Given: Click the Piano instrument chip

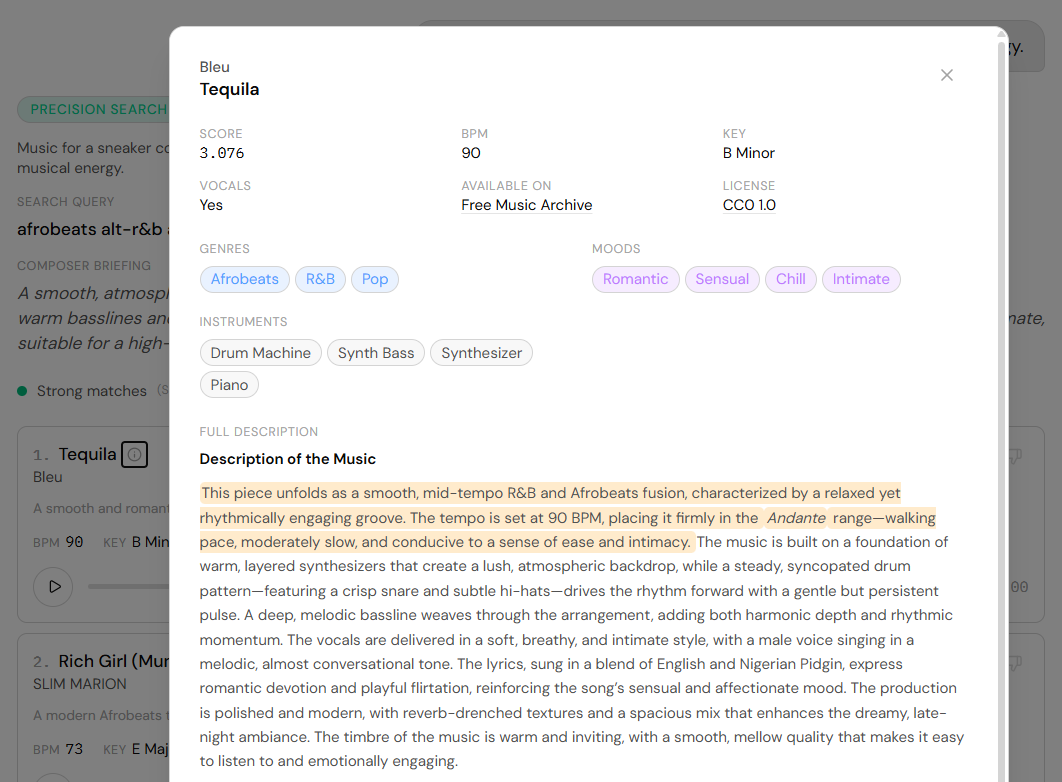Looking at the screenshot, I should click(x=229, y=385).
